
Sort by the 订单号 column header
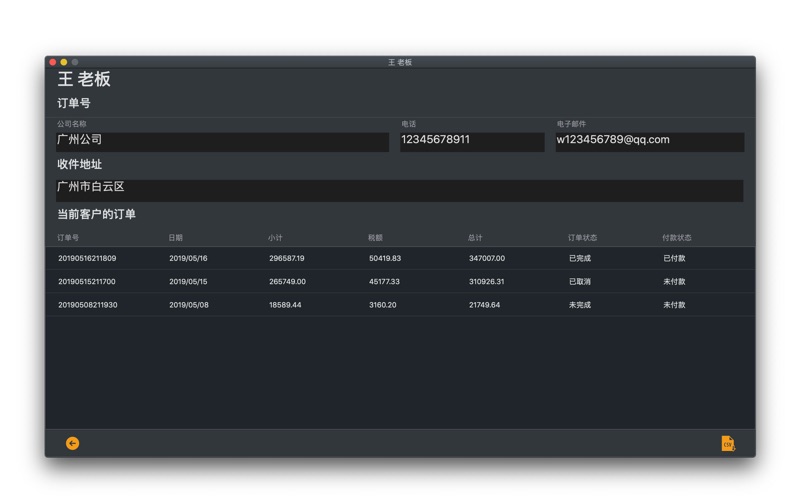(x=68, y=238)
